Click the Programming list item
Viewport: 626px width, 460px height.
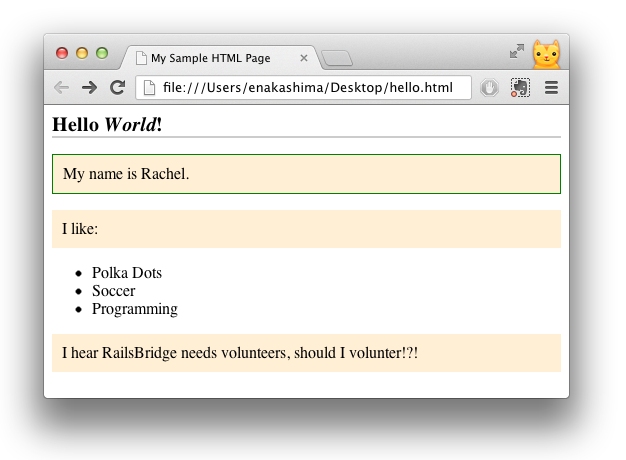click(134, 309)
